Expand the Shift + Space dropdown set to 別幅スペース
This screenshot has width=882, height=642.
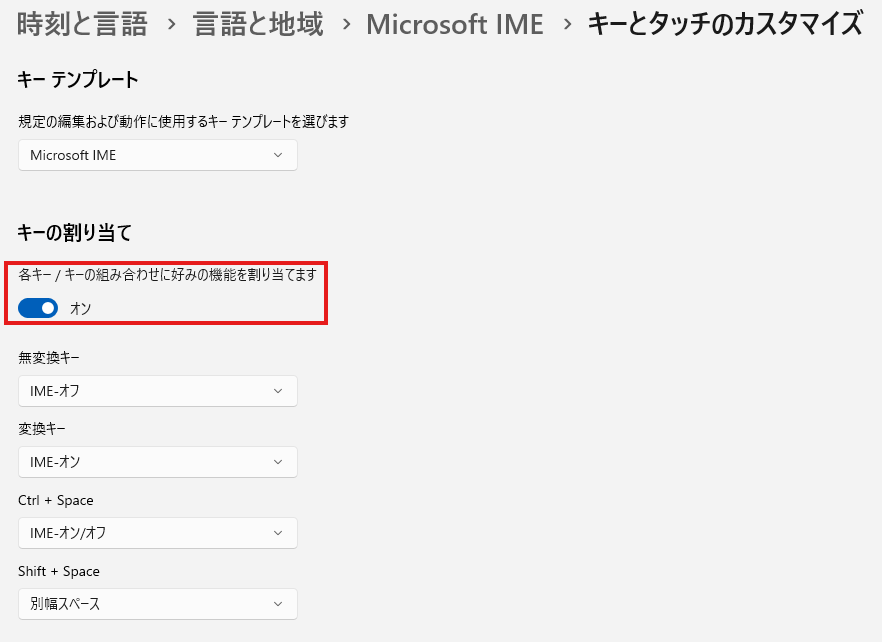pyautogui.click(x=157, y=604)
